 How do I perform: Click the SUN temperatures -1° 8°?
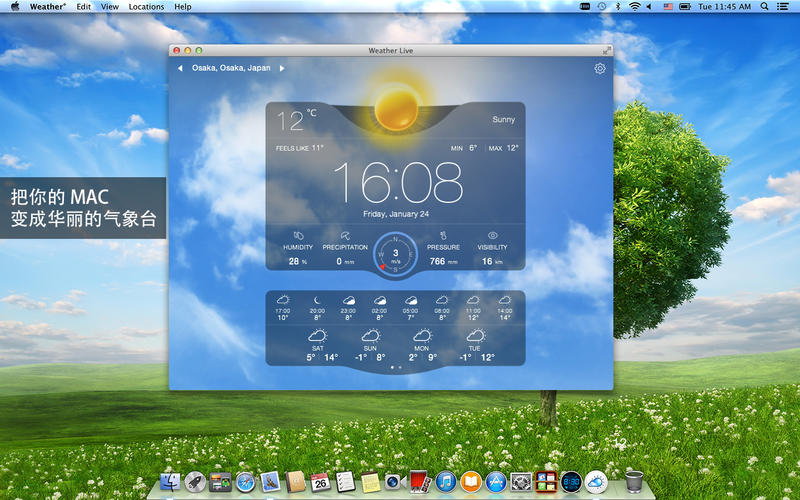pos(370,357)
